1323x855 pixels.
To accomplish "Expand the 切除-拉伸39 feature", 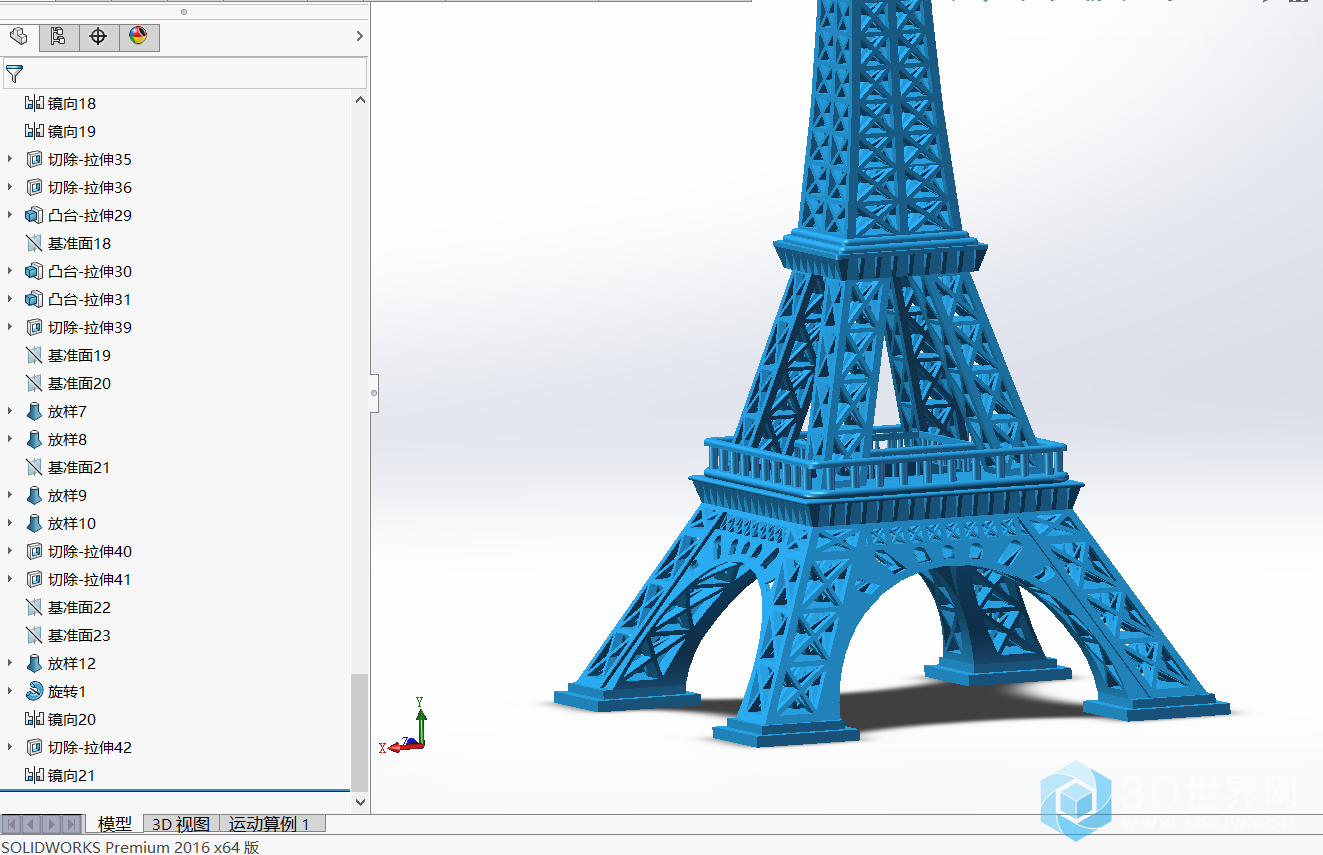I will (10, 327).
